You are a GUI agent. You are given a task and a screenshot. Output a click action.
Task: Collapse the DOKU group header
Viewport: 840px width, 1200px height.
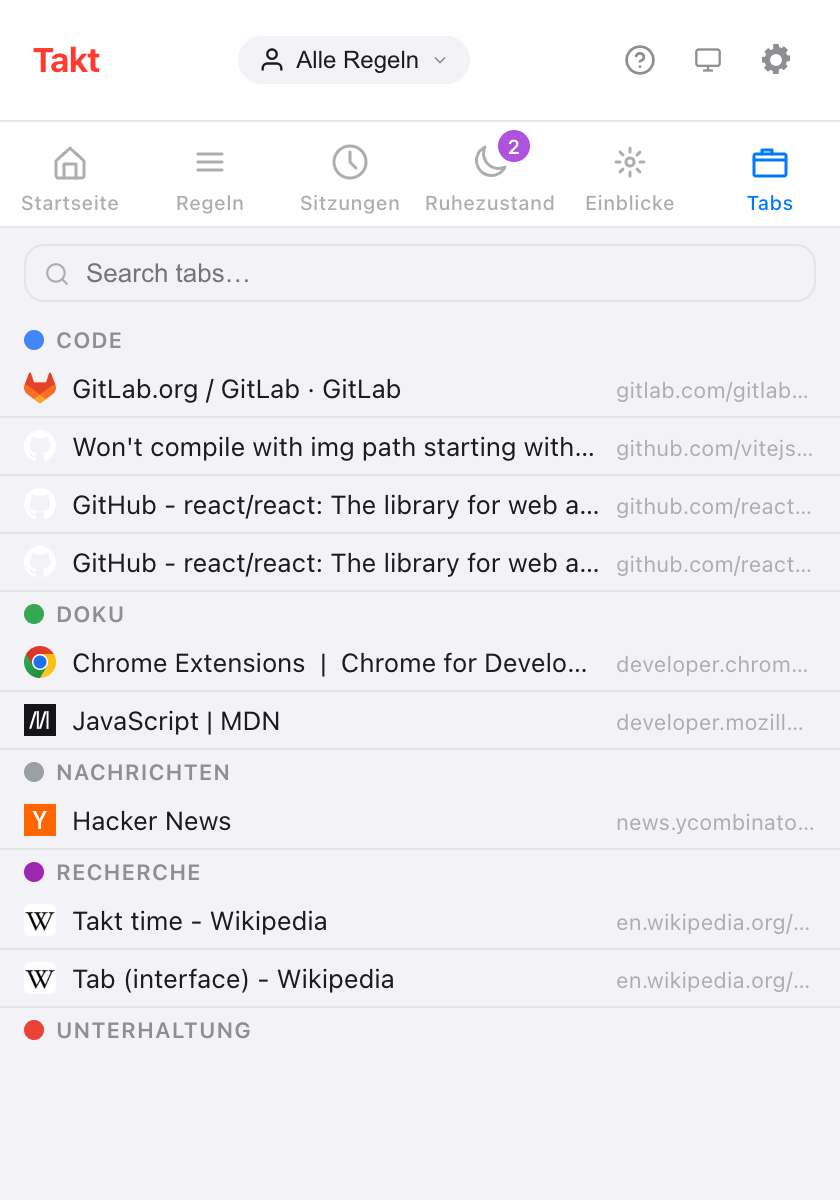420,614
